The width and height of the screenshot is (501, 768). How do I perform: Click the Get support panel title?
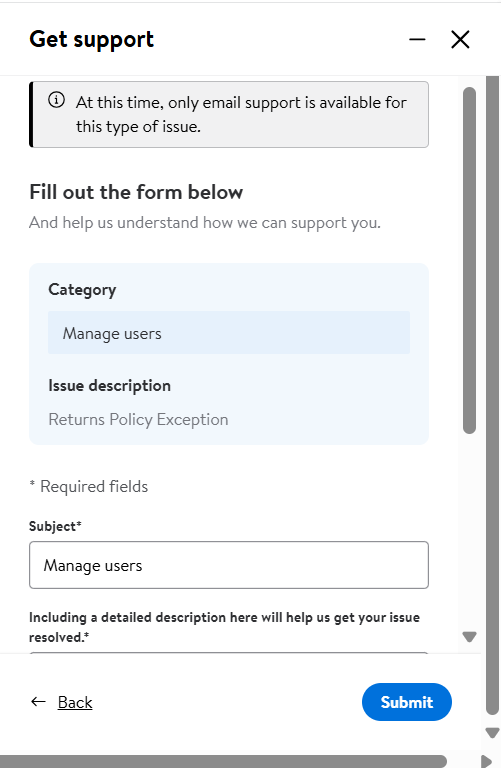[x=92, y=40]
